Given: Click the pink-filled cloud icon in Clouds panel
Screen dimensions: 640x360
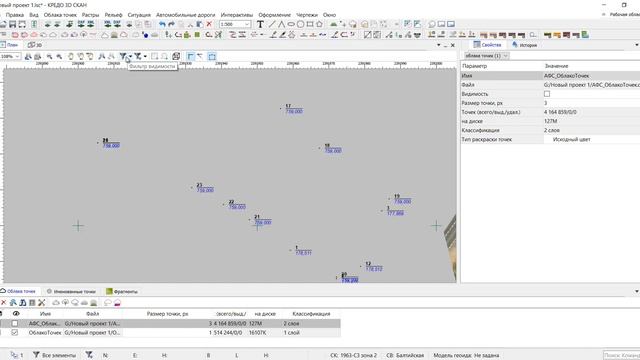Looking at the screenshot, I should click(x=117, y=302).
